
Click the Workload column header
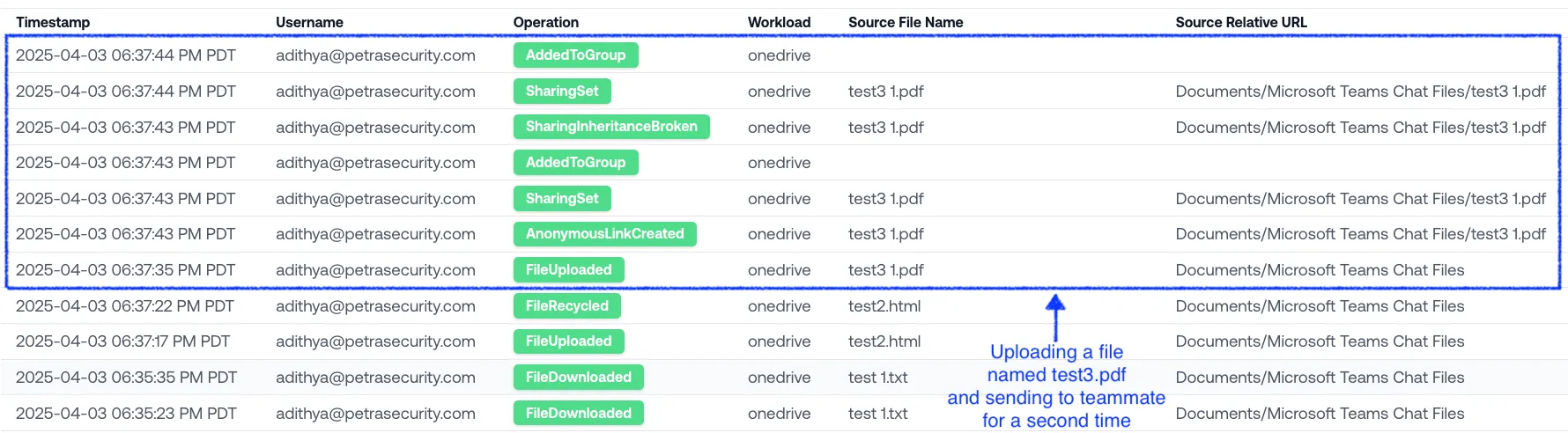coord(779,22)
